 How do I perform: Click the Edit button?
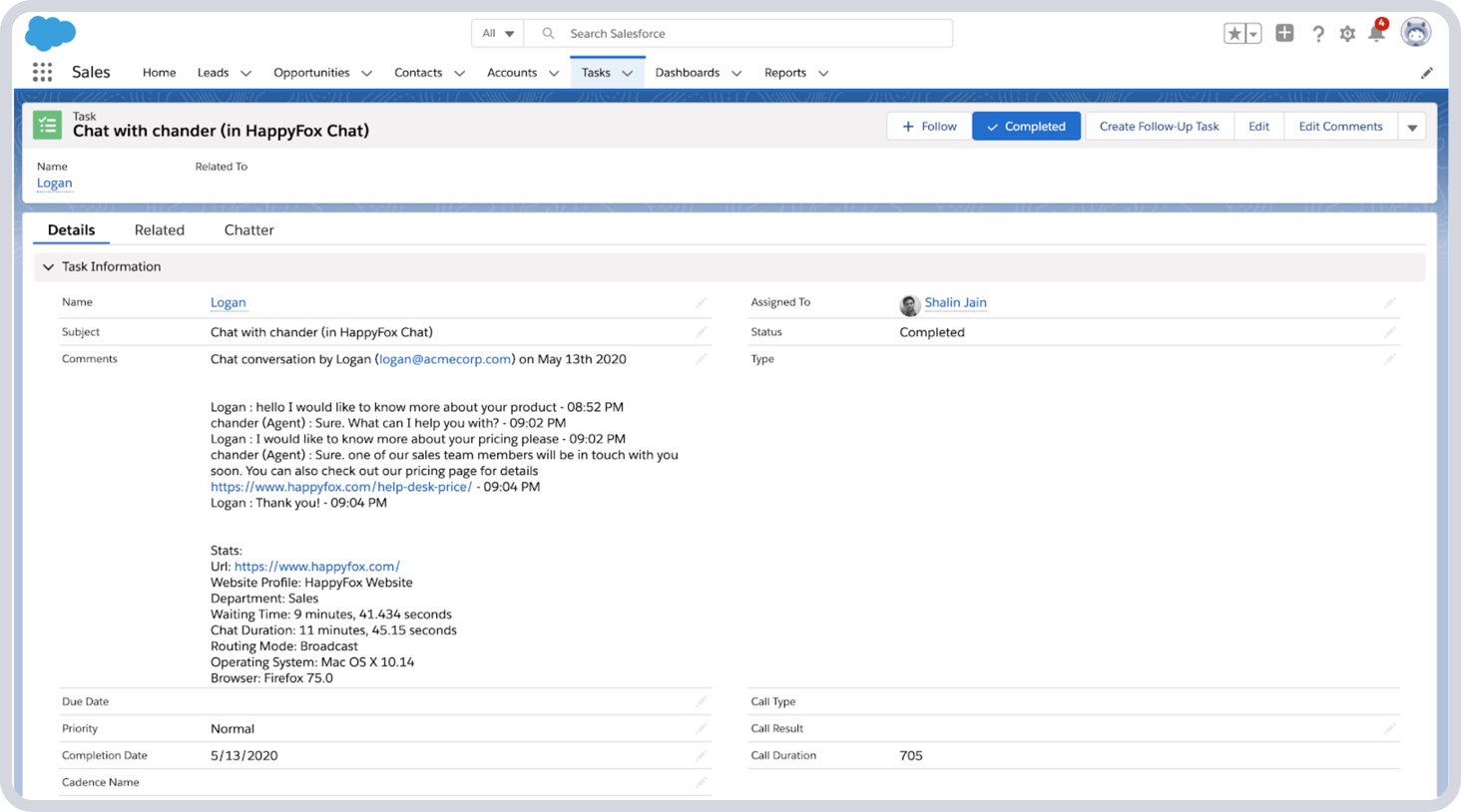pyautogui.click(x=1259, y=127)
